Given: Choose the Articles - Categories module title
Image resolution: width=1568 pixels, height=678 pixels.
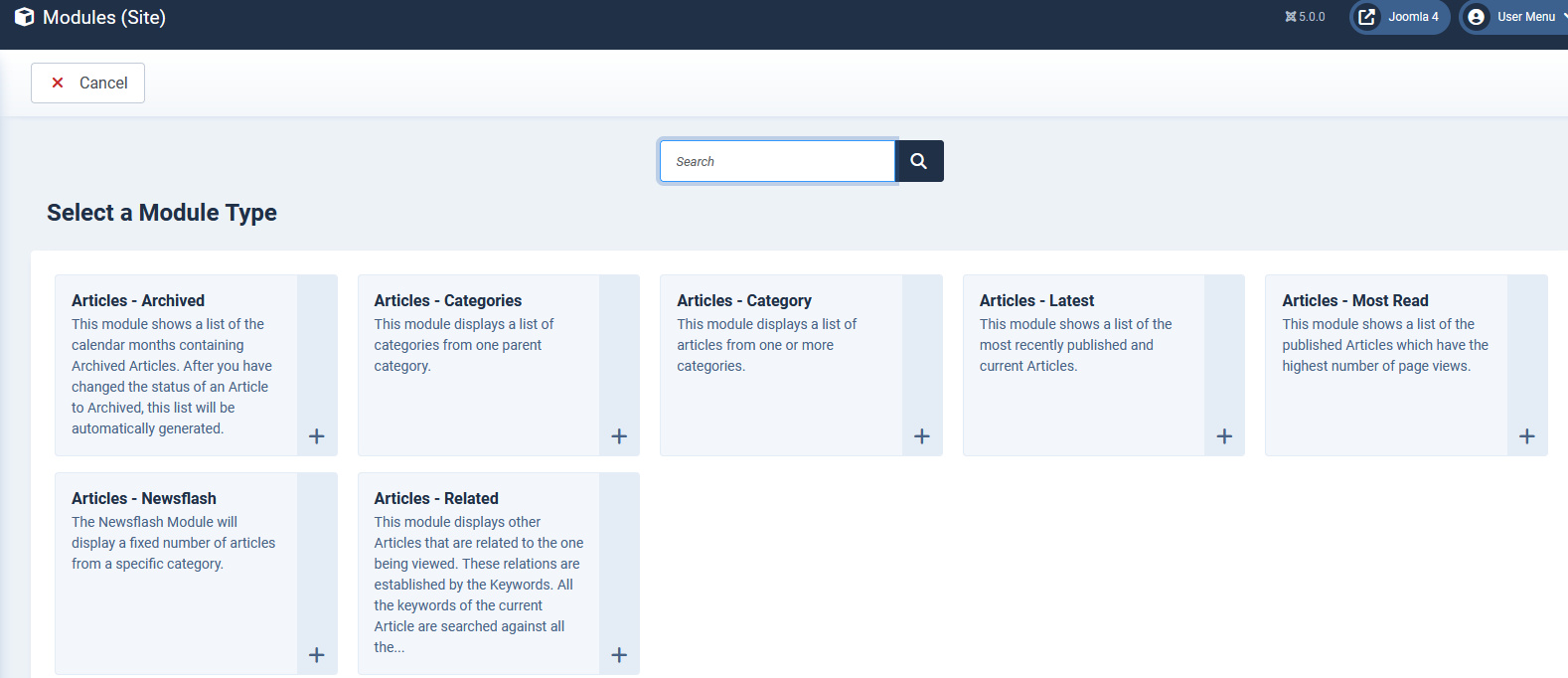Looking at the screenshot, I should pos(447,300).
